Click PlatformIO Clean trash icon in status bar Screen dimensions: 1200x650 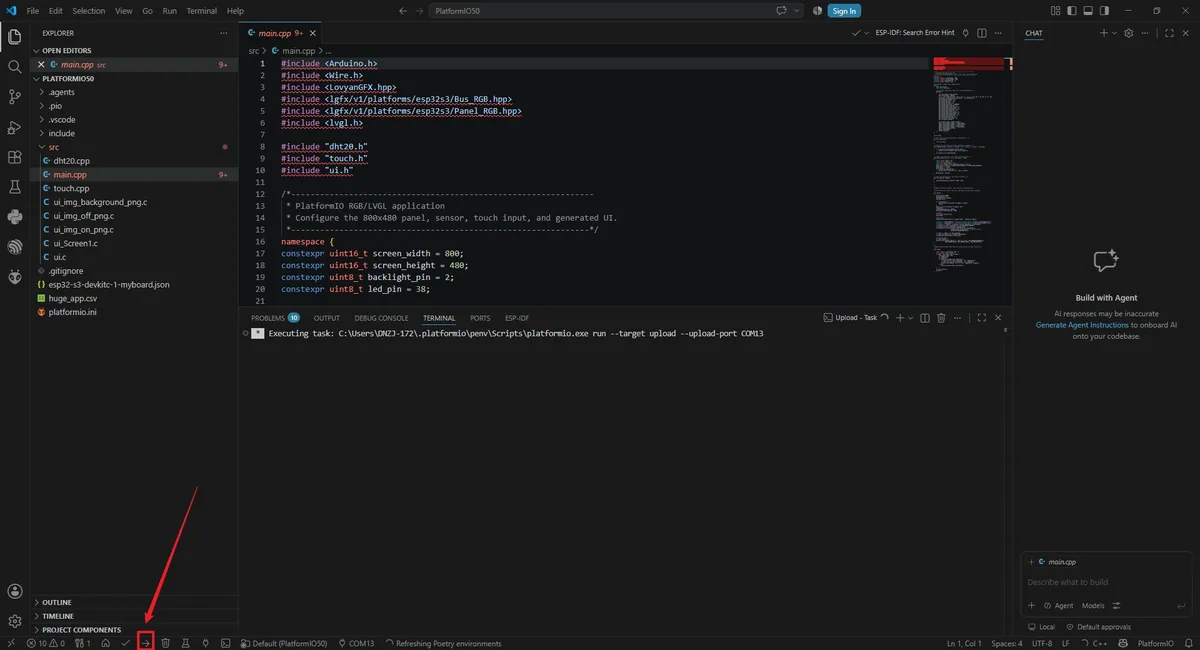coord(166,643)
